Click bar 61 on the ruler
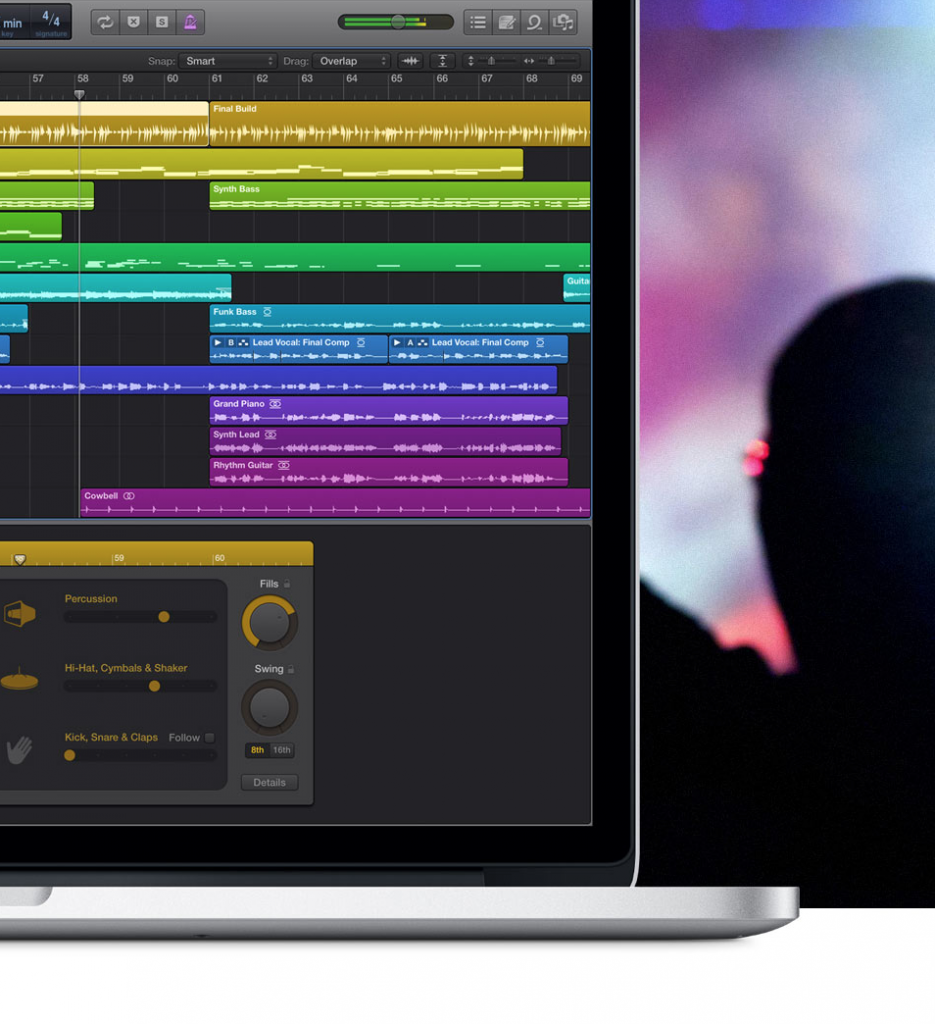This screenshot has height=1024, width=935. (216, 78)
